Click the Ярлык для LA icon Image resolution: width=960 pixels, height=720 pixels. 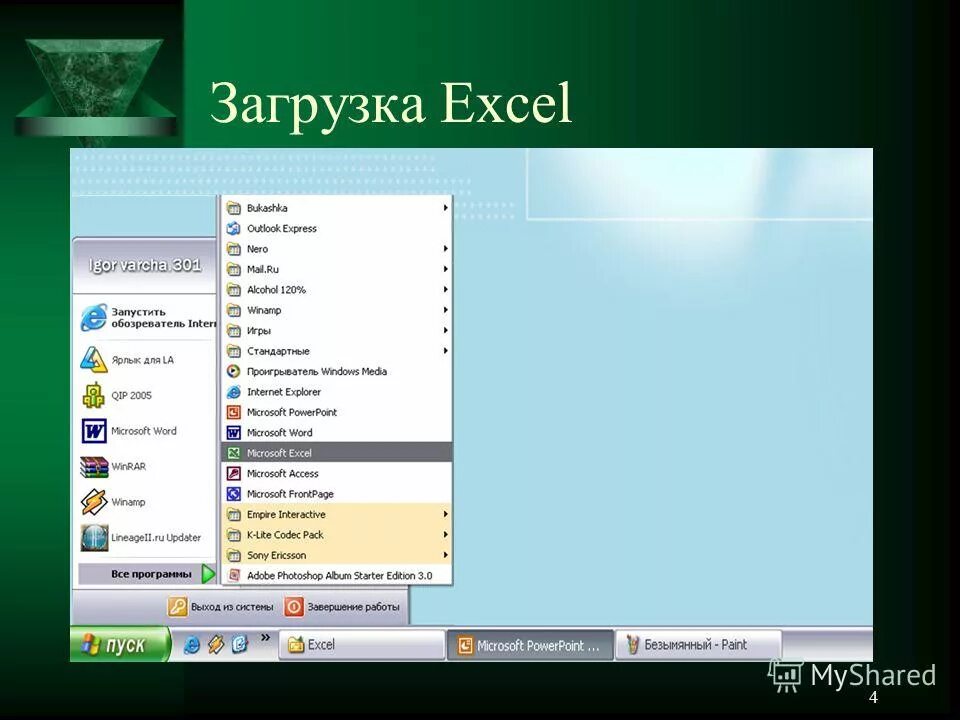pos(94,359)
